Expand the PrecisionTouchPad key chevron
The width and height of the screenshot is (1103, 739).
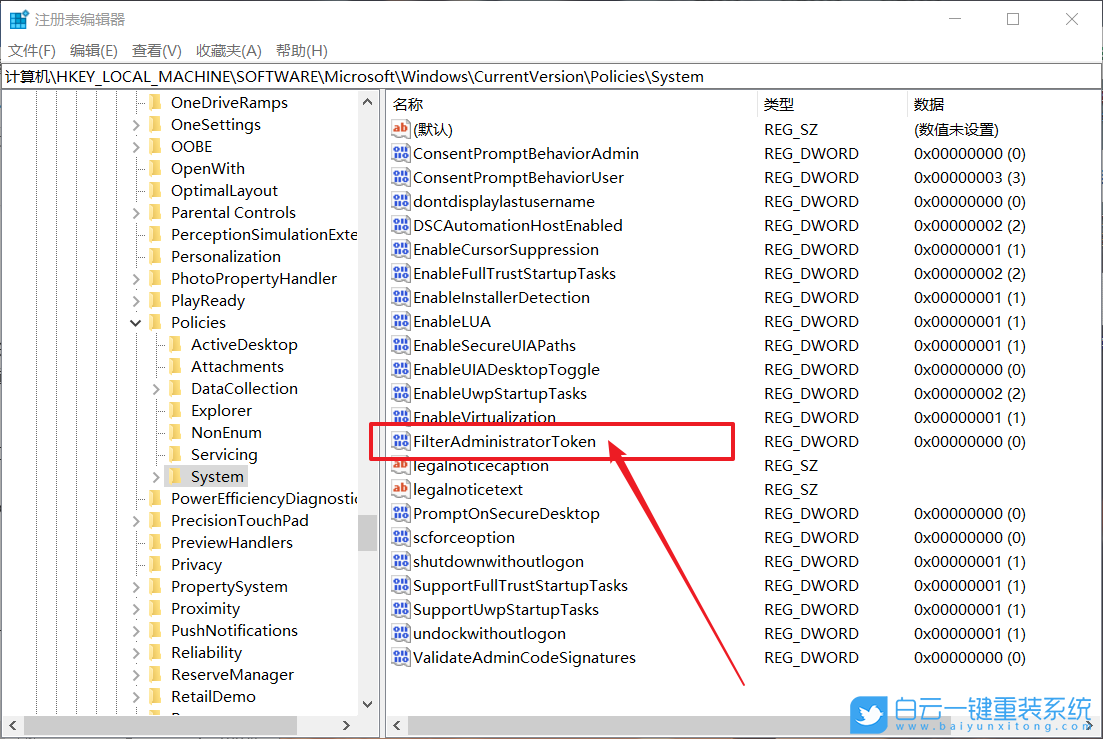pyautogui.click(x=136, y=521)
